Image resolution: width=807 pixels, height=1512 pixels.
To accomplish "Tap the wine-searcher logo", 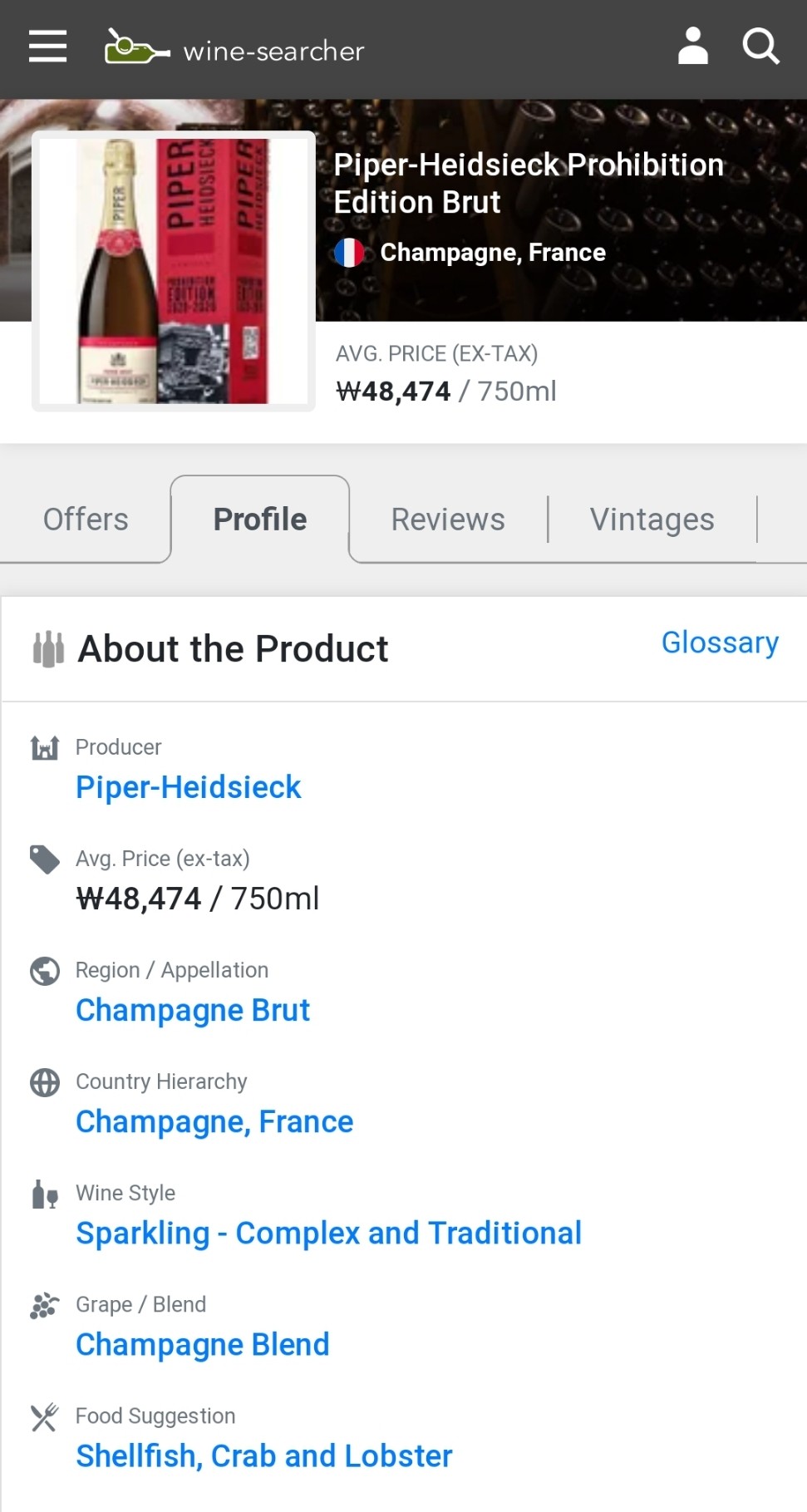I will [234, 48].
